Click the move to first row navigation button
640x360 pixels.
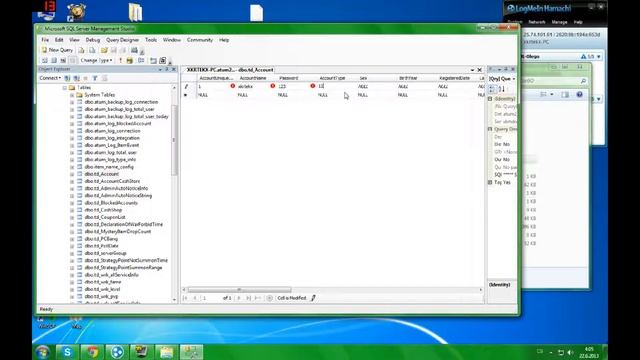pos(185,298)
